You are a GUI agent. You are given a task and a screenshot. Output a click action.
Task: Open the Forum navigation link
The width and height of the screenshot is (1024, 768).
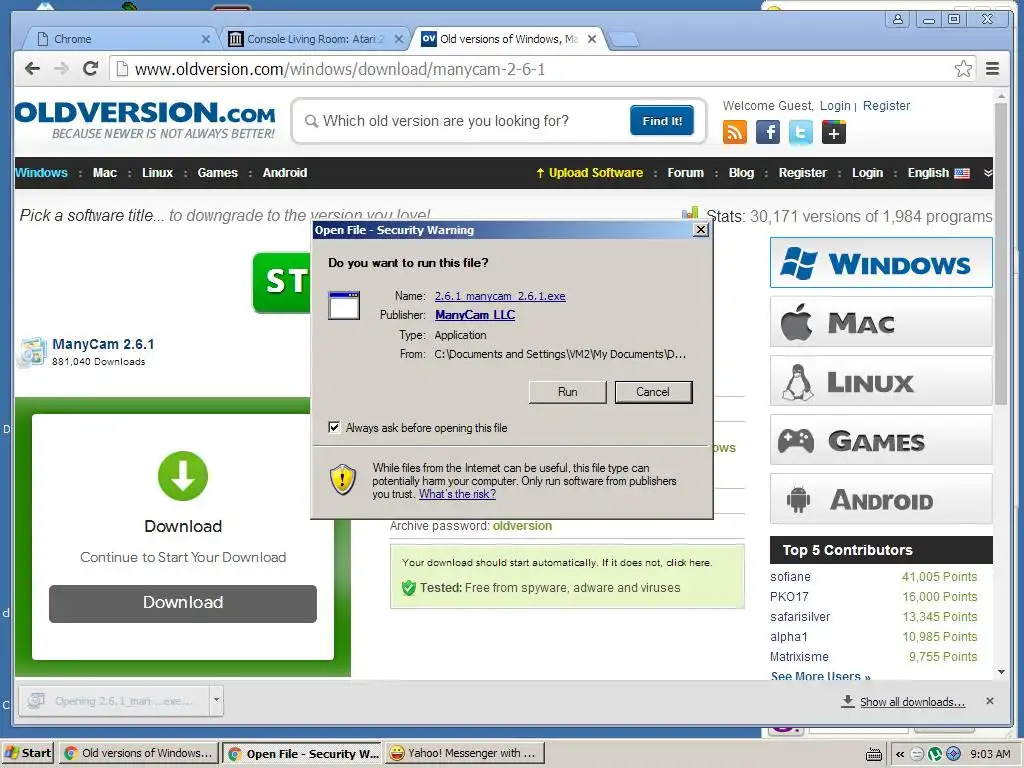[685, 173]
